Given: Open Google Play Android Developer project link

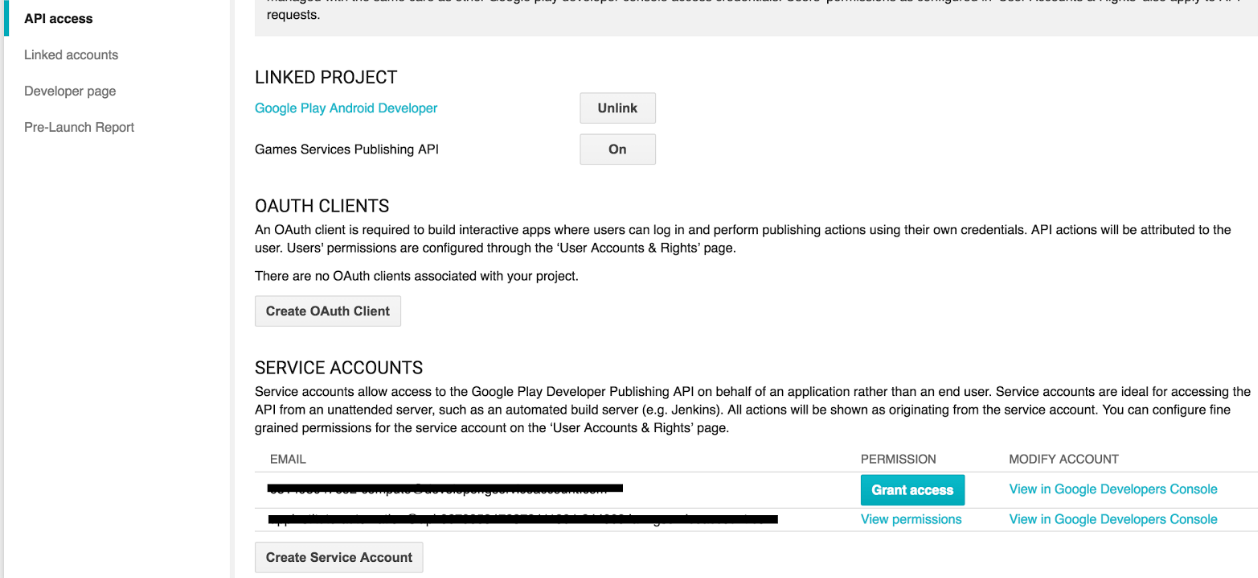Looking at the screenshot, I should 346,108.
